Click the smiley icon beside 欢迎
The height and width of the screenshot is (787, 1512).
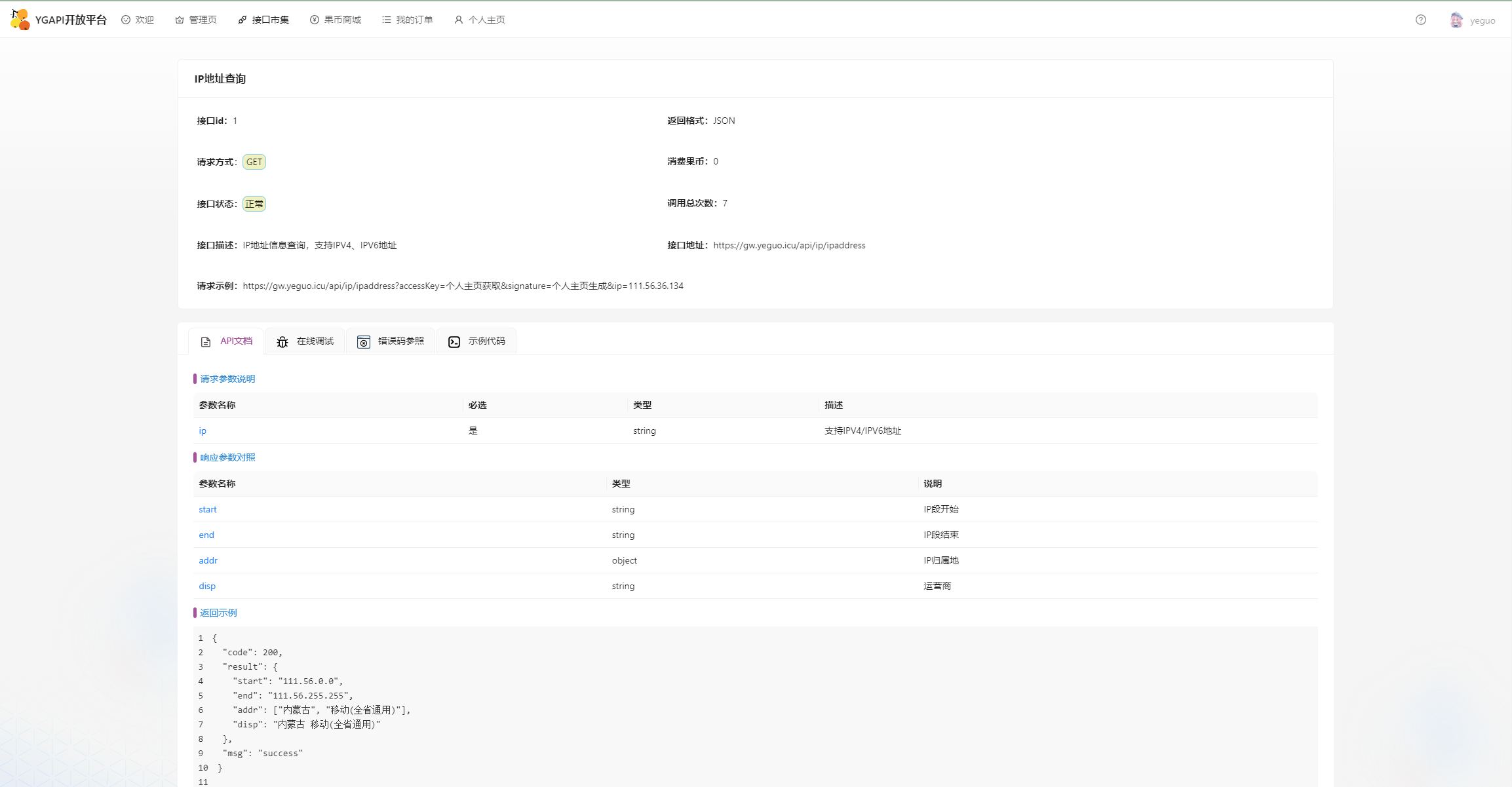(126, 20)
